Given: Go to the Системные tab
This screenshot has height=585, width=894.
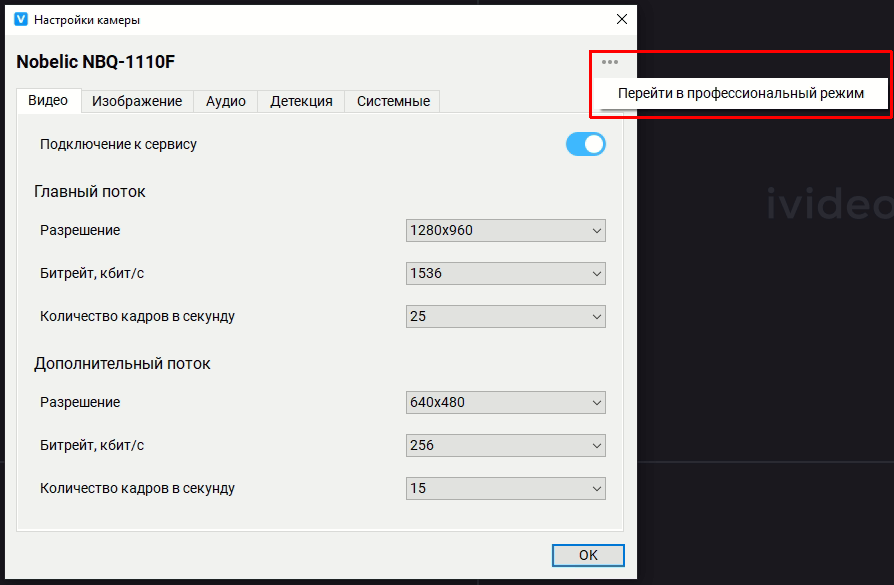Looking at the screenshot, I should click(393, 101).
